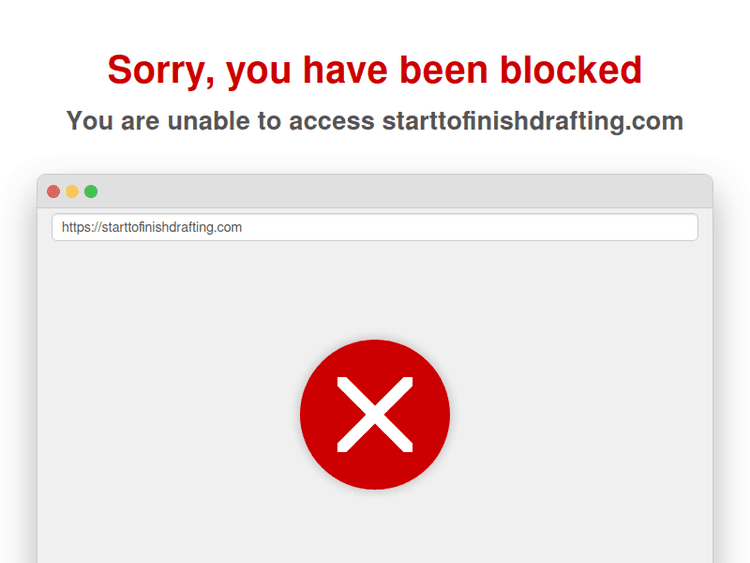Click the gray area below the address bar
Screen dimensions: 750x563
(x=375, y=289)
